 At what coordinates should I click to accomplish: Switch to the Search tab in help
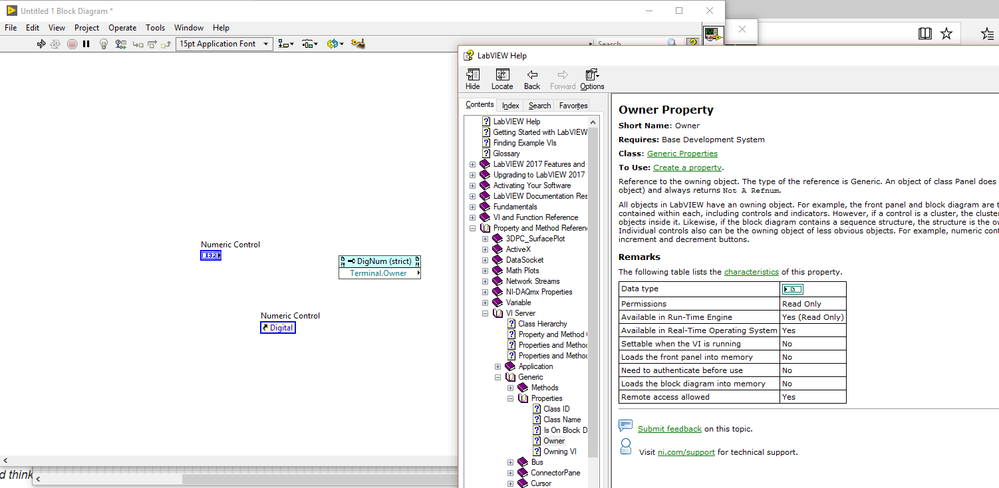540,106
